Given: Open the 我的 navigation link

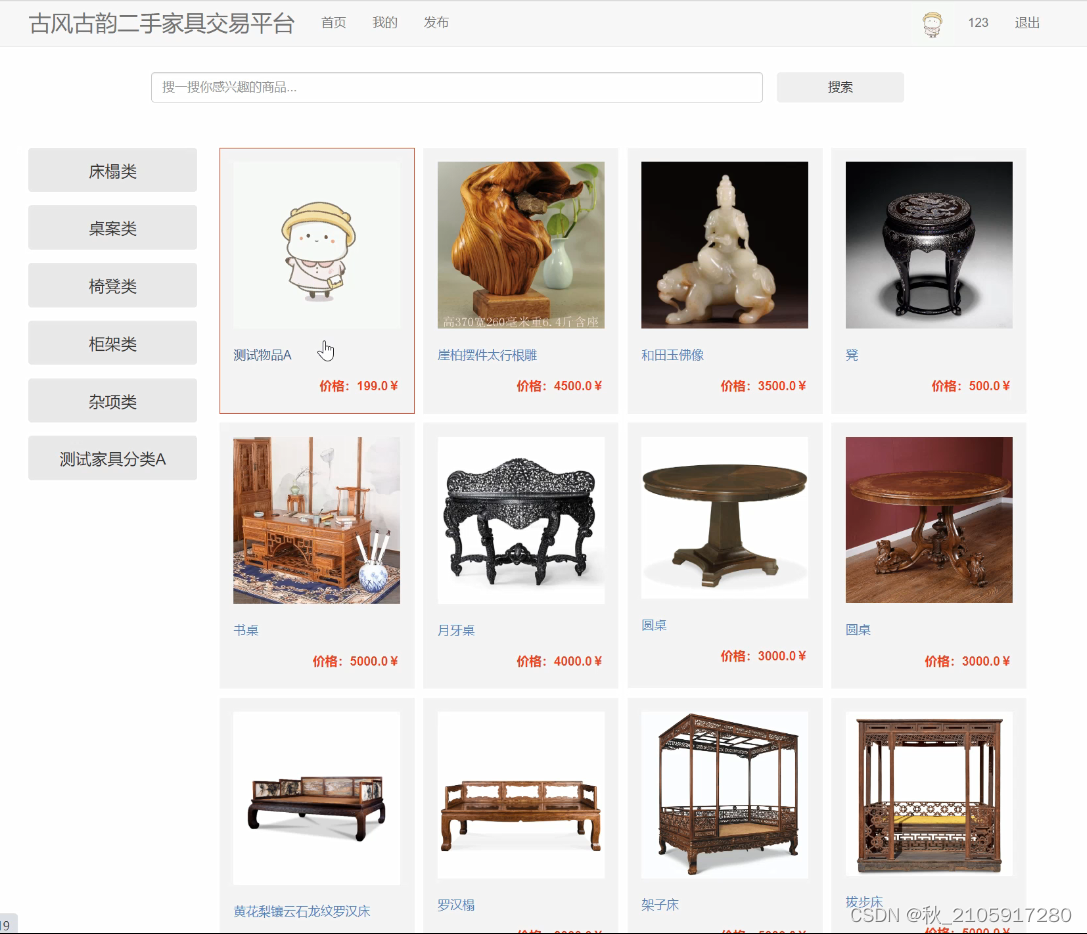Looking at the screenshot, I should (x=385, y=23).
